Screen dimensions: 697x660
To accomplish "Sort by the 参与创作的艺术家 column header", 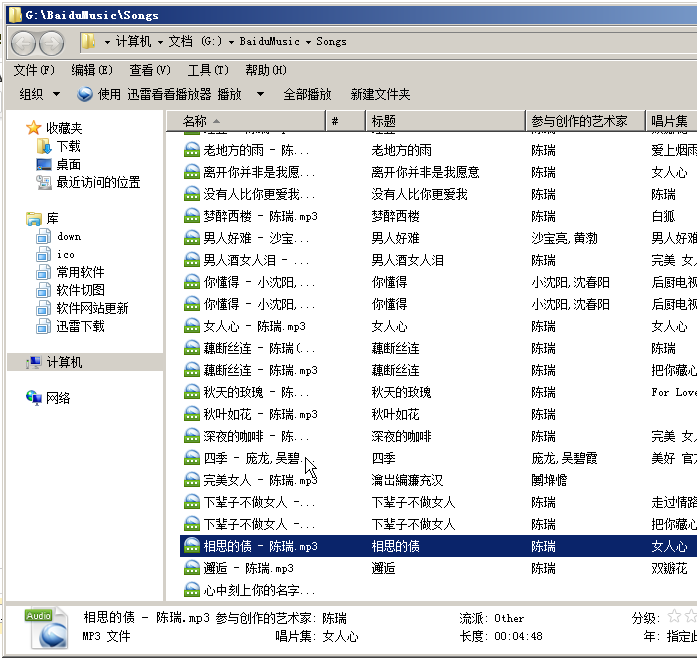I will [x=585, y=121].
